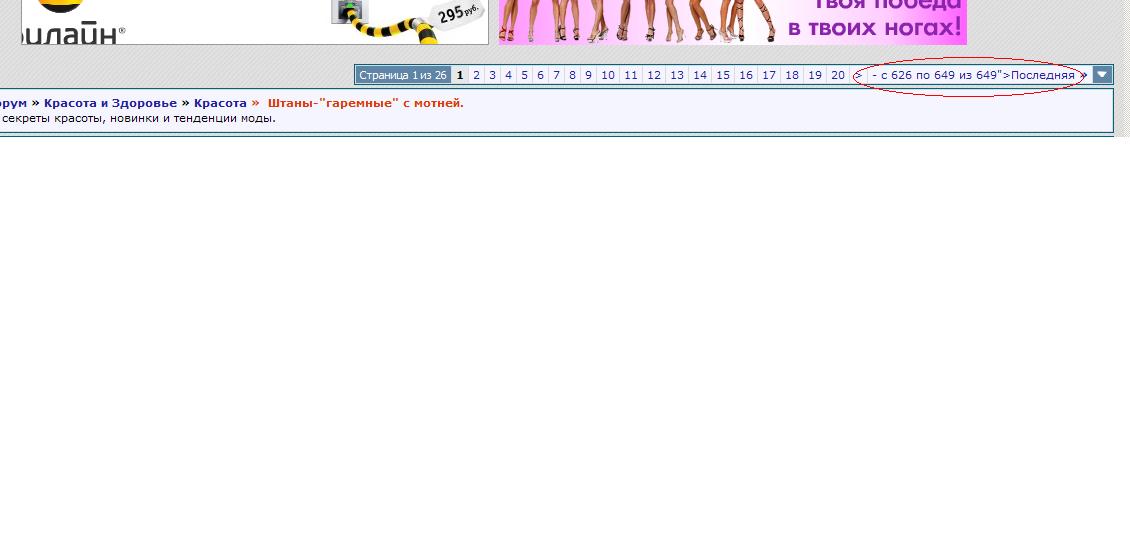This screenshot has width=1130, height=534.
Task: Go to page 3
Action: [492, 75]
